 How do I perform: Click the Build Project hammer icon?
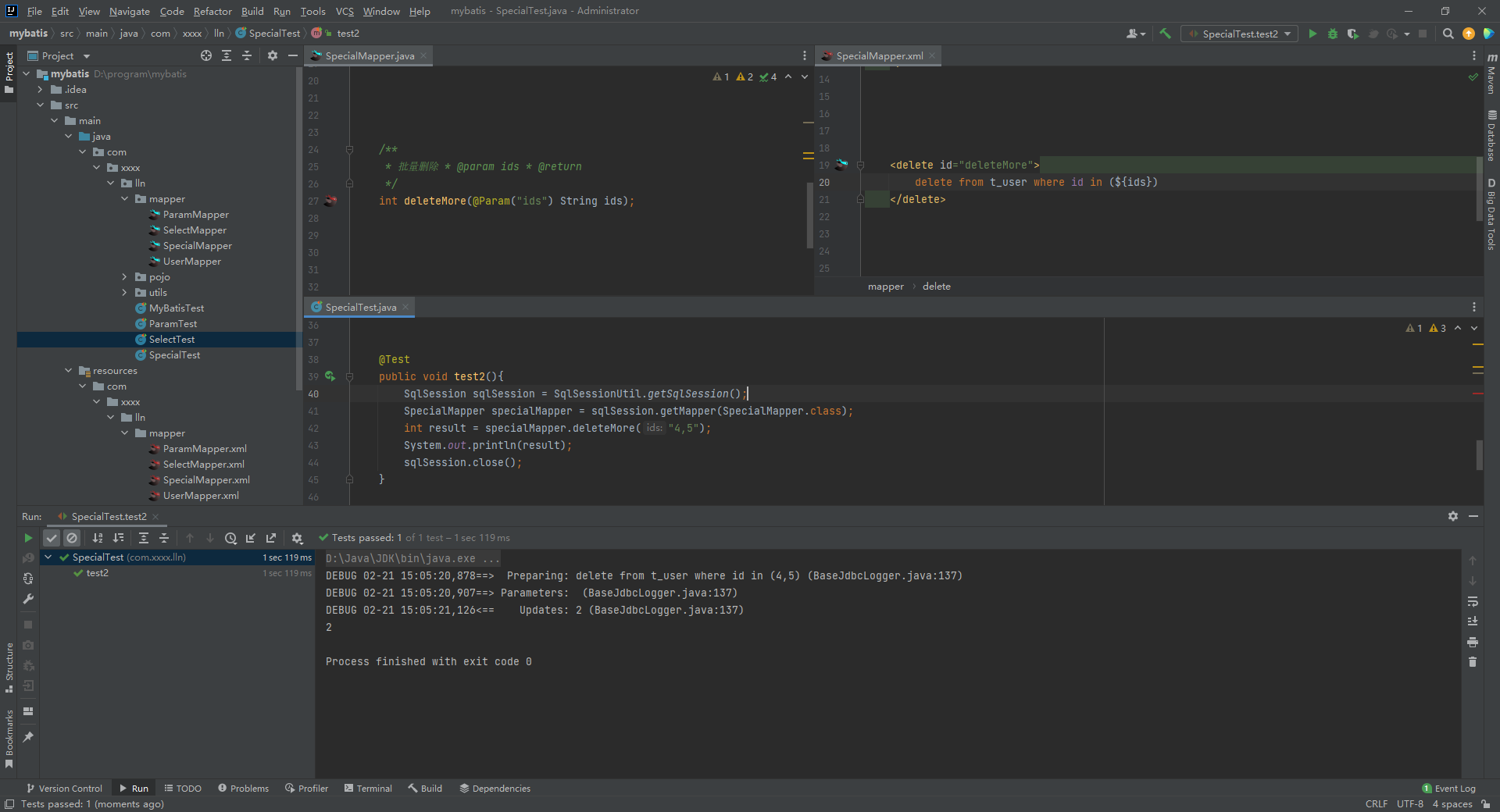tap(1165, 34)
